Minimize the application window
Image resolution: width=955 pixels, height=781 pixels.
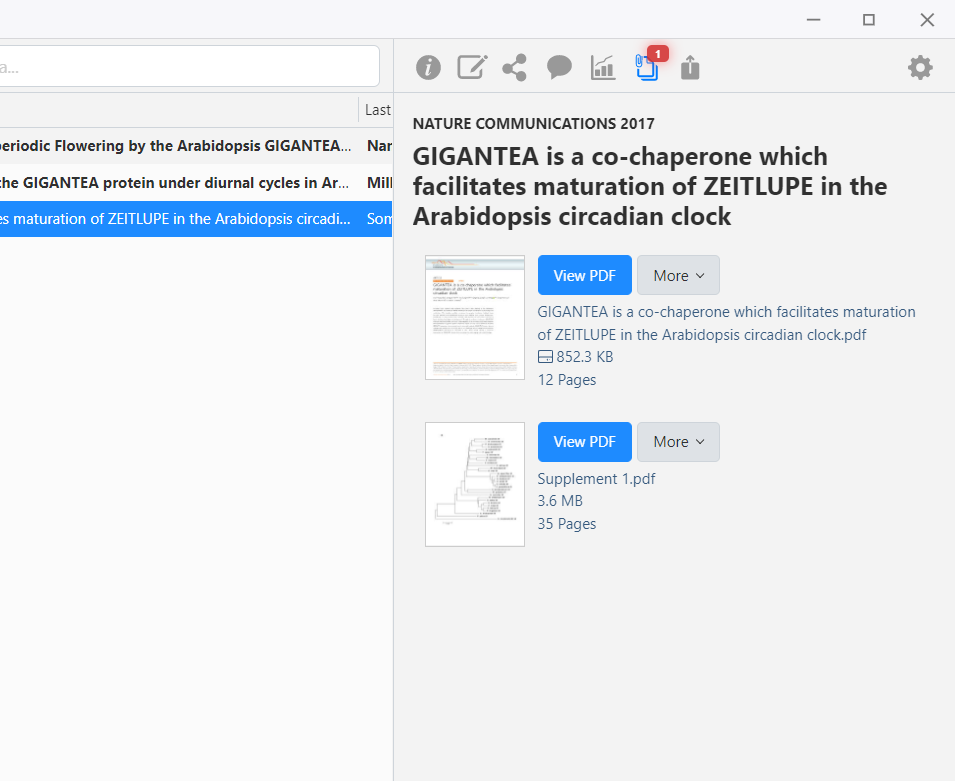[x=814, y=20]
